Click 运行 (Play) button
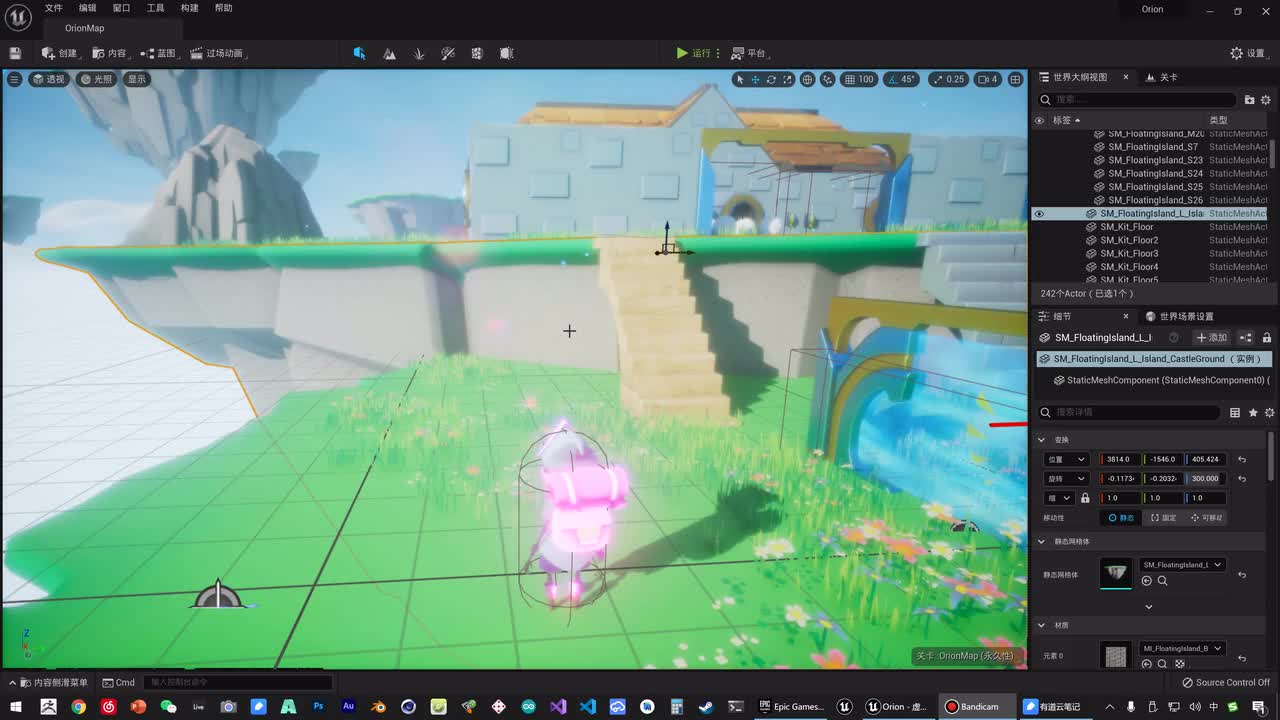 tap(693, 53)
